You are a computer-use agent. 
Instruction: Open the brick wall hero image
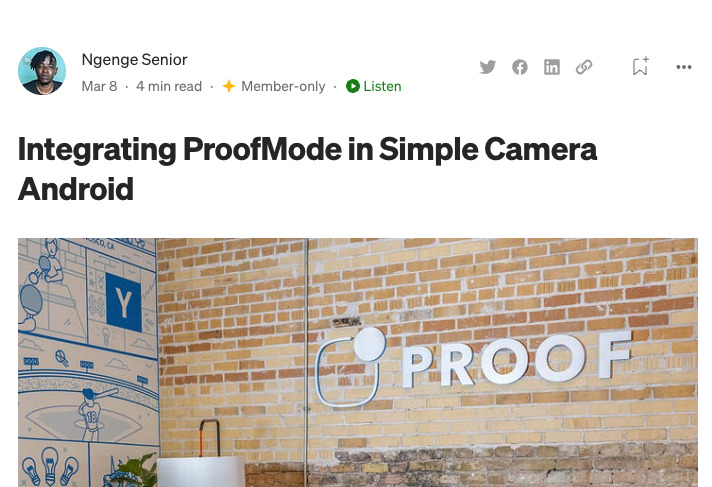(358, 363)
